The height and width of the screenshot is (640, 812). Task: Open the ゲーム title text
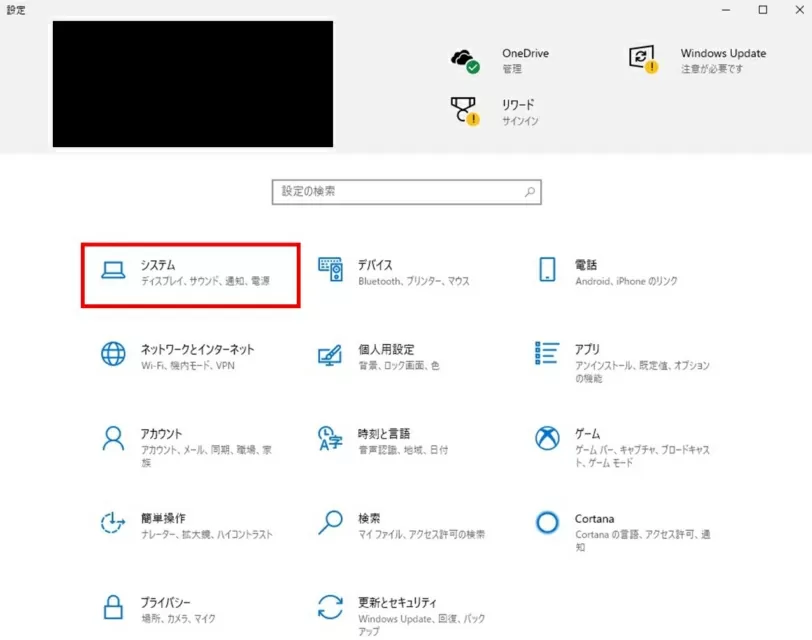pyautogui.click(x=587, y=434)
